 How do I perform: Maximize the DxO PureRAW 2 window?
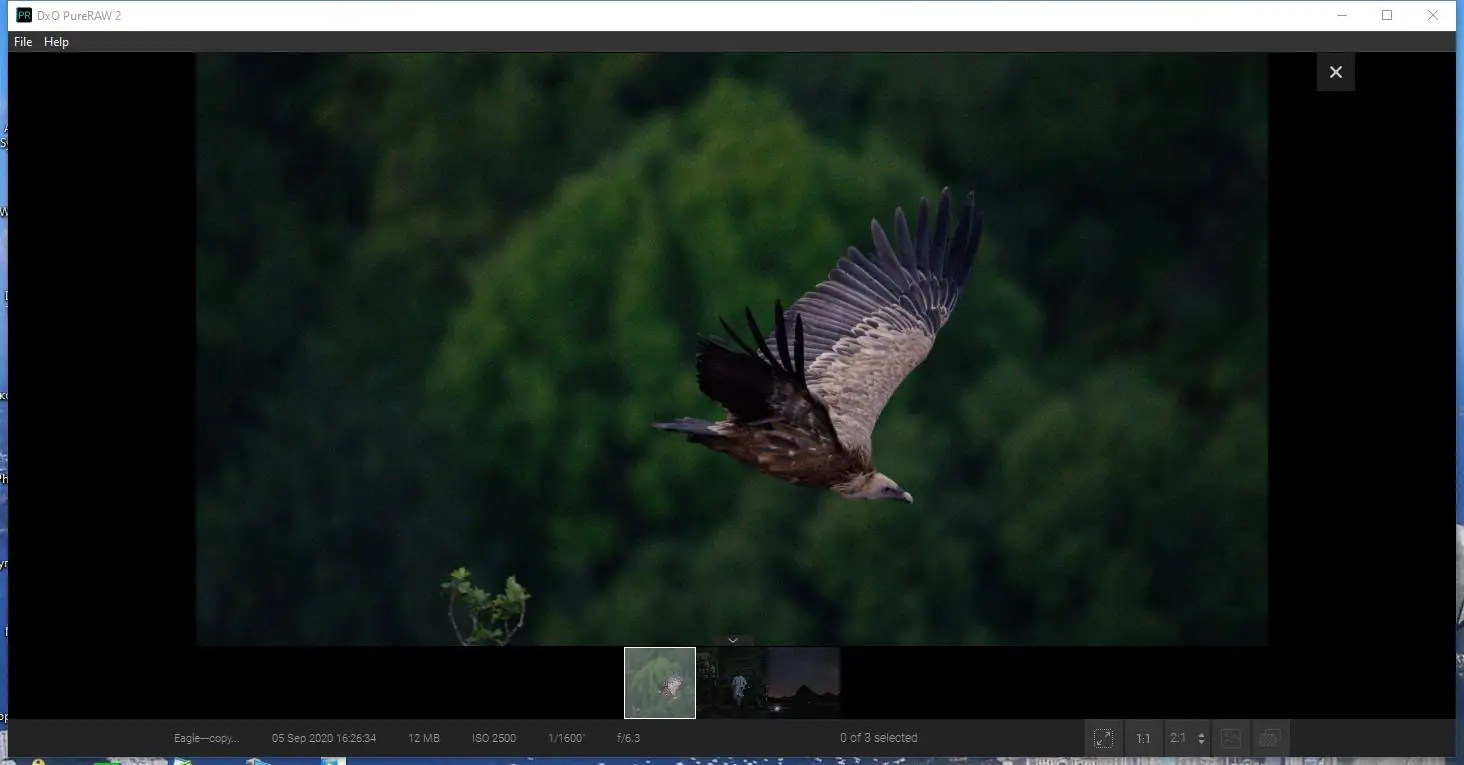click(x=1387, y=15)
